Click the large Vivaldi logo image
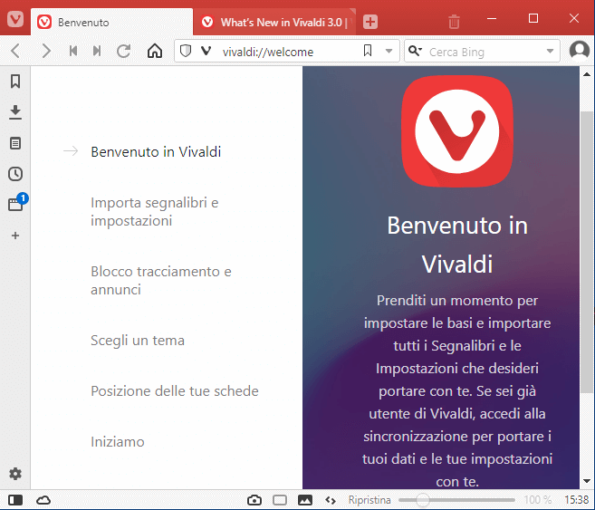This screenshot has height=510, width=595. click(x=457, y=131)
